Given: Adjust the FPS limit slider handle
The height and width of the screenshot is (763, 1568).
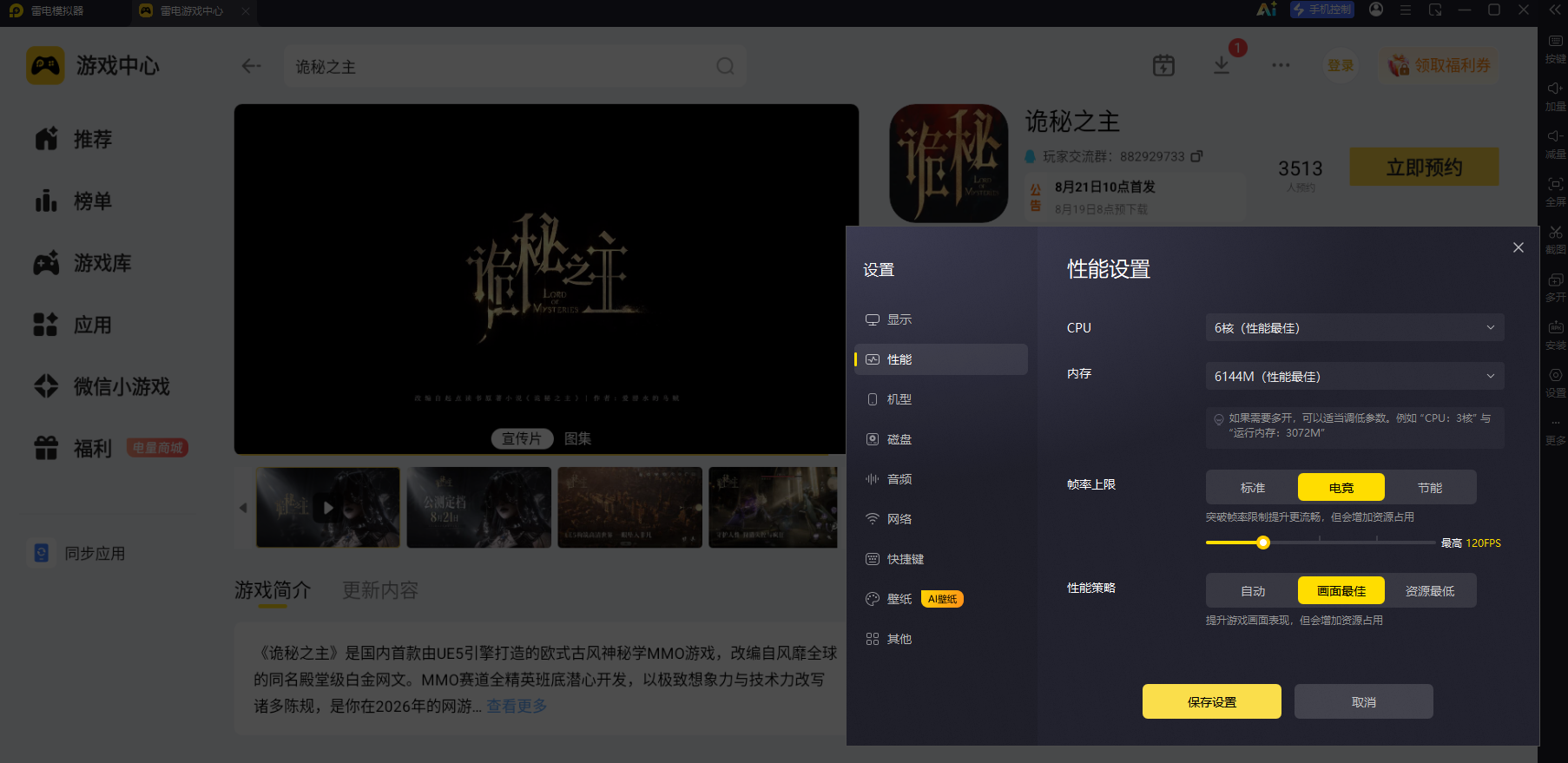Looking at the screenshot, I should pyautogui.click(x=1263, y=543).
